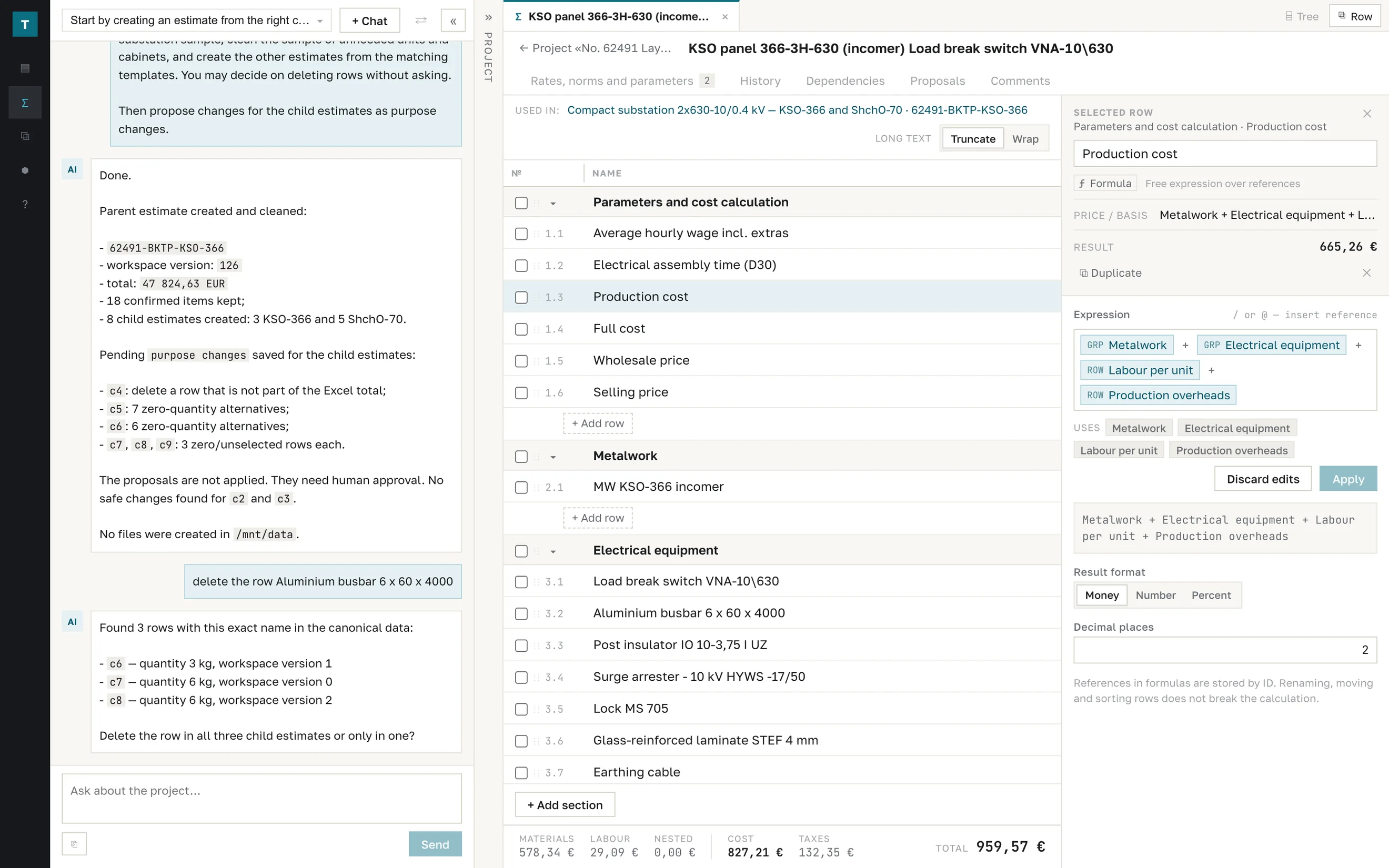Viewport: 1389px width, 868px height.
Task: Open the list view sidebar icon
Action: point(25,68)
